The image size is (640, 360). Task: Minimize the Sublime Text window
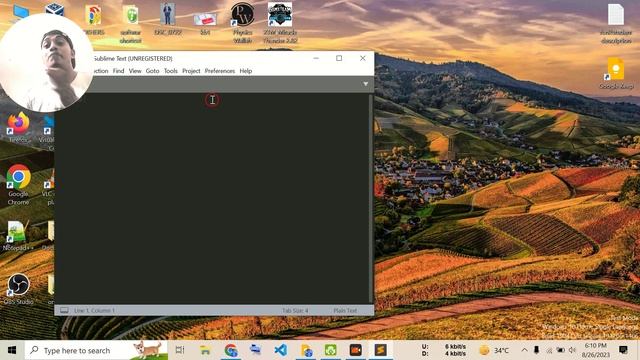click(316, 58)
